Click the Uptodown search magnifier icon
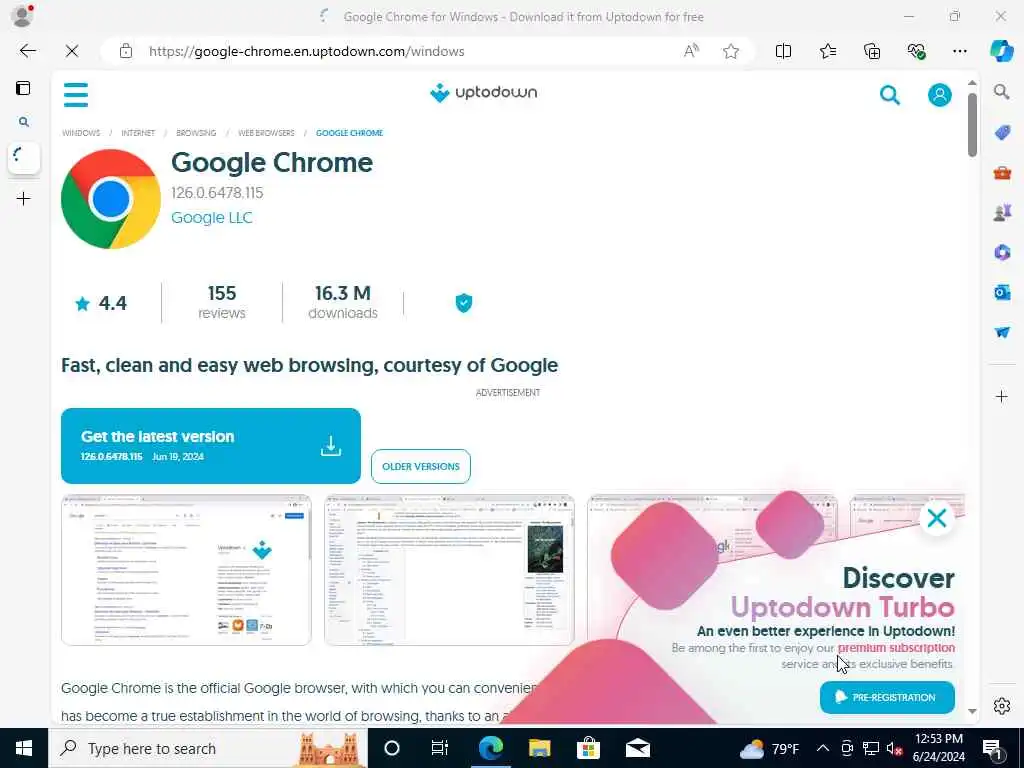 coord(889,95)
